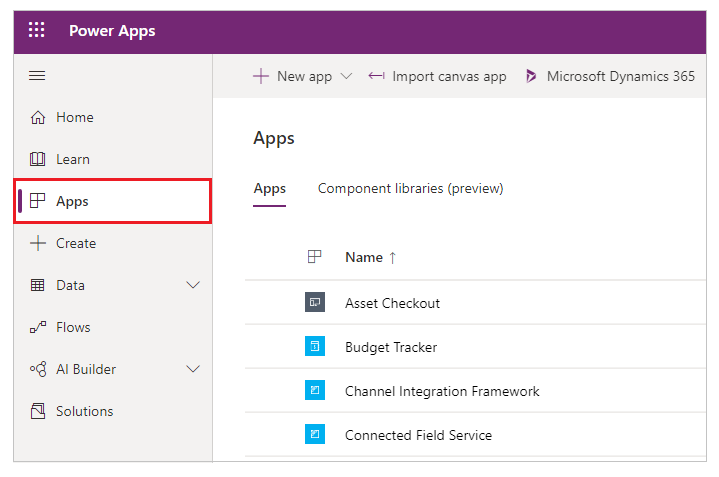This screenshot has height=477, width=719.
Task: Collapse the navigation with hamburger icon
Action: coord(37,76)
